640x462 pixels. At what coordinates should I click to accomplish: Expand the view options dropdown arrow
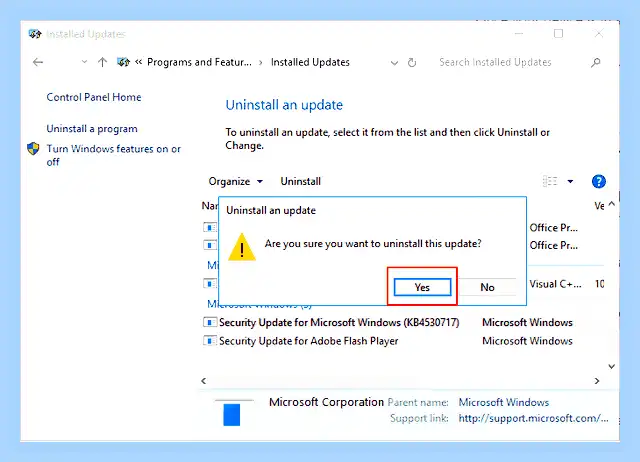coord(570,181)
